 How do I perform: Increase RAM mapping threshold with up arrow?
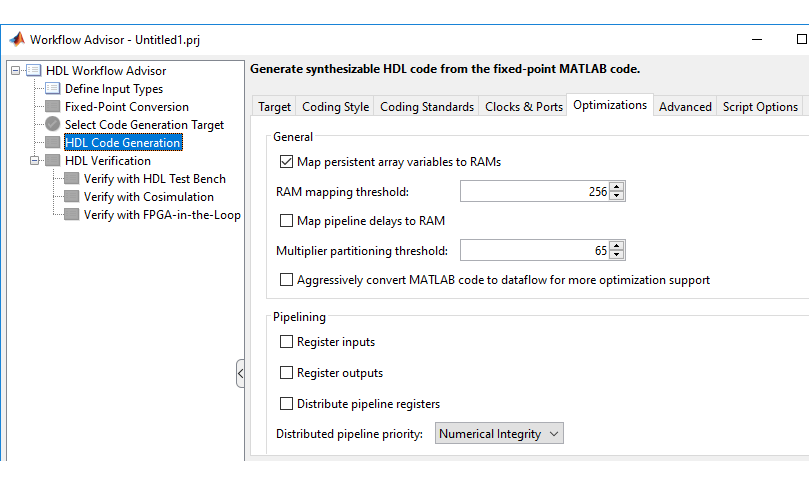tap(617, 187)
